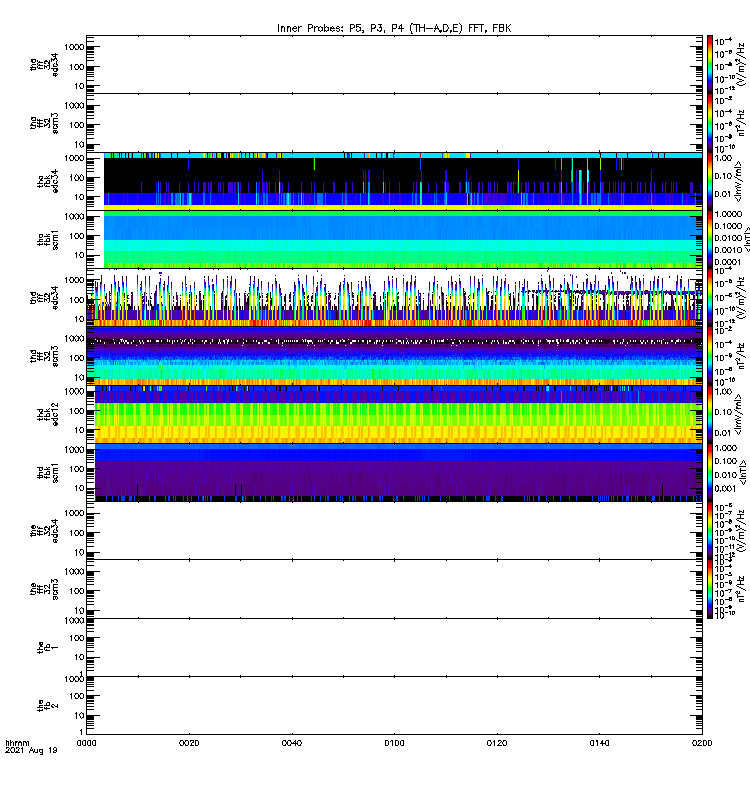The width and height of the screenshot is (750, 800).
Task: Click the 'tha fbk edc34' y-axis label
Action: tap(48, 181)
